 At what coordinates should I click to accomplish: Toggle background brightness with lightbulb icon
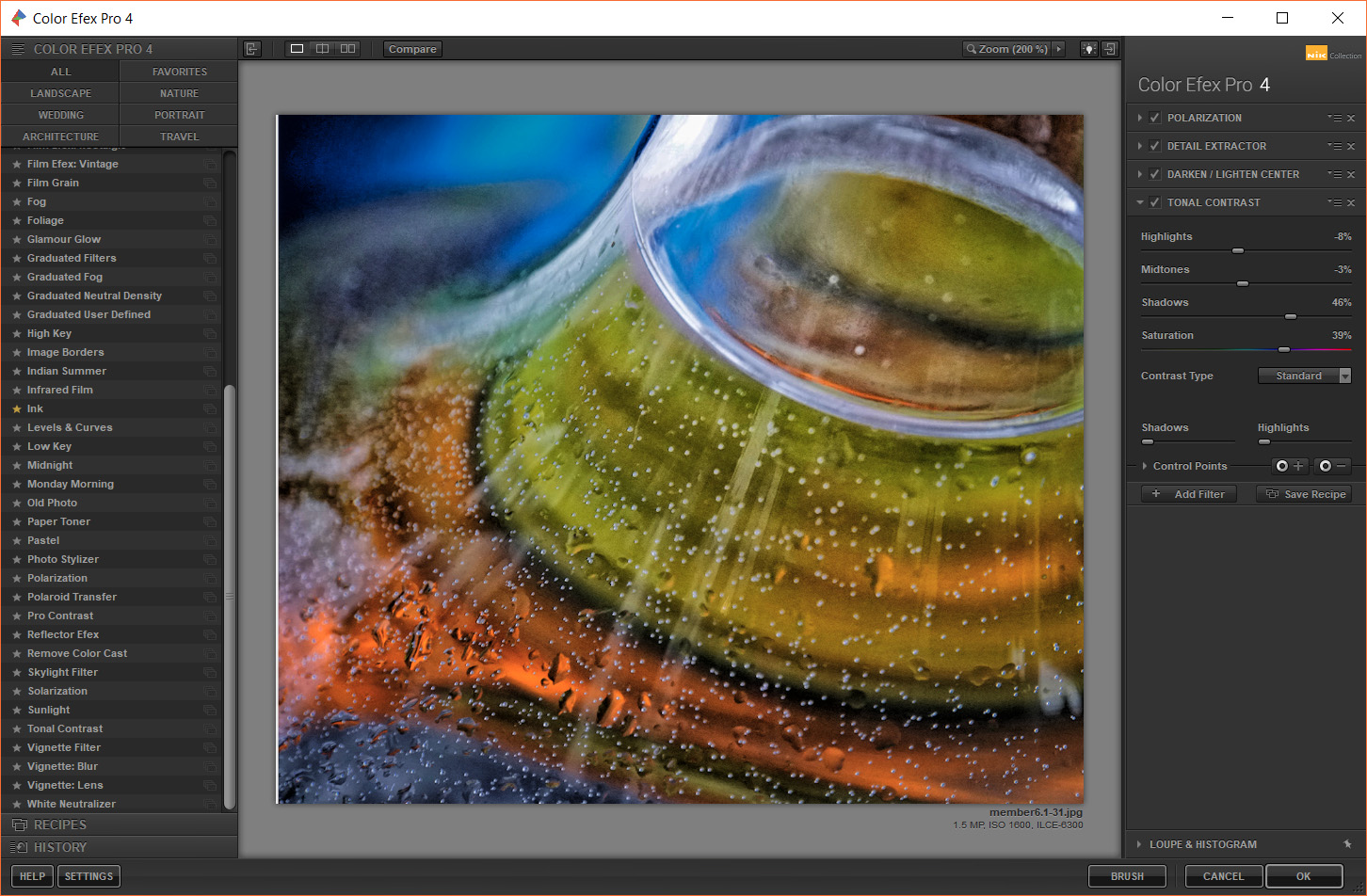tap(1088, 49)
